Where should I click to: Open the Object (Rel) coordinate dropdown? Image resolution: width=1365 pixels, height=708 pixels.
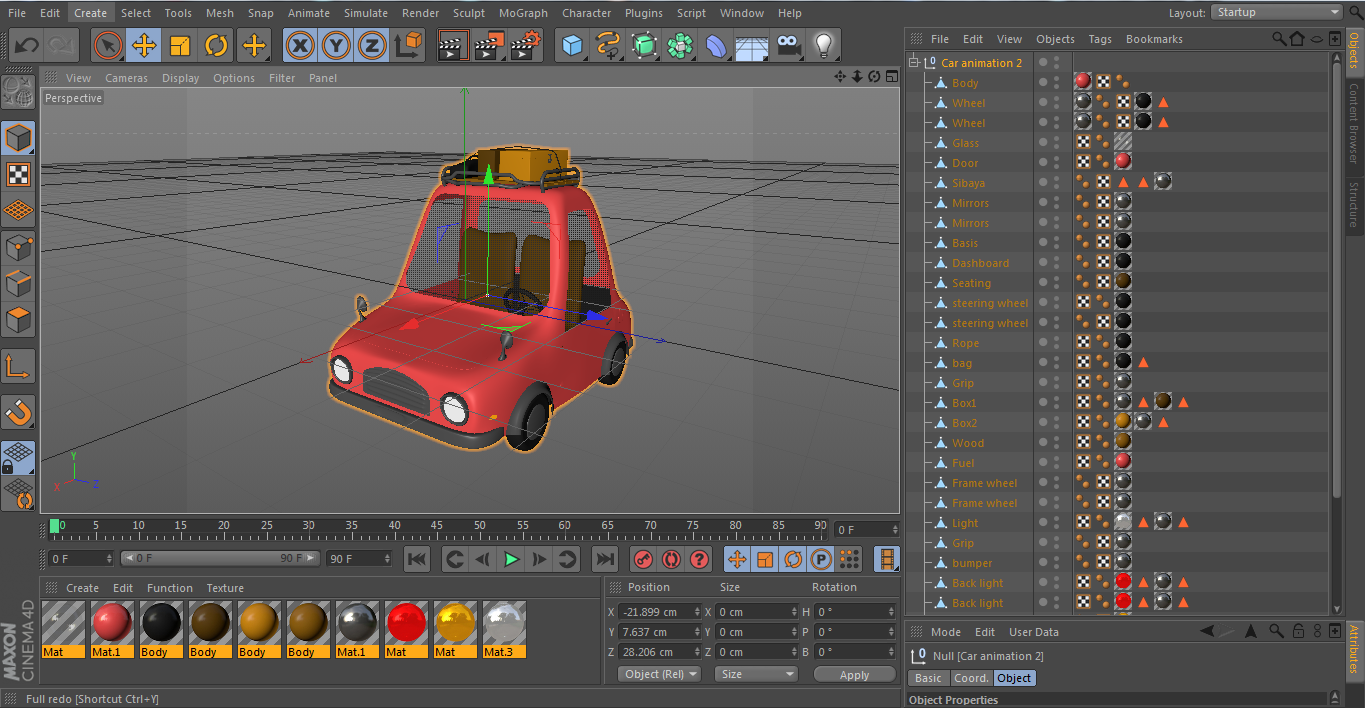pos(660,674)
